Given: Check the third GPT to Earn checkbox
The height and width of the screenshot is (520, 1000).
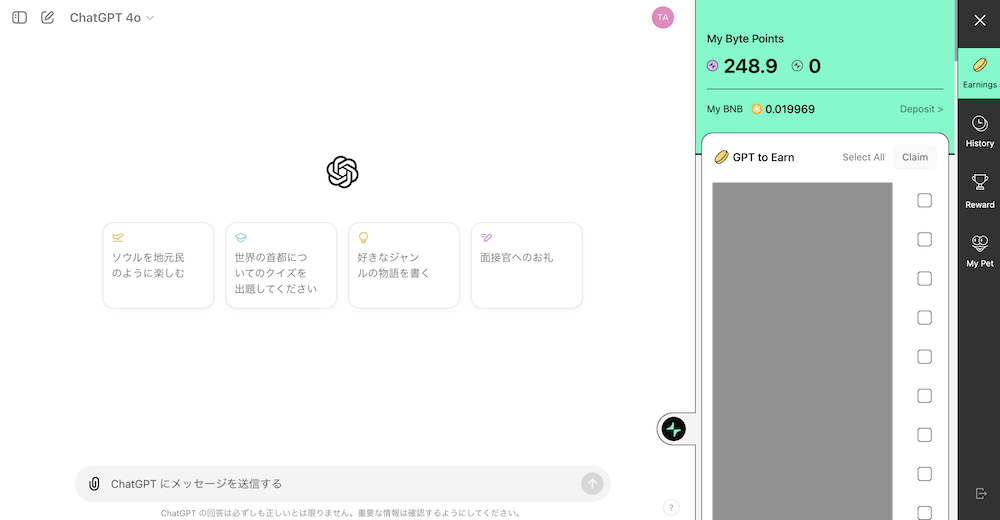Looking at the screenshot, I should point(924,278).
